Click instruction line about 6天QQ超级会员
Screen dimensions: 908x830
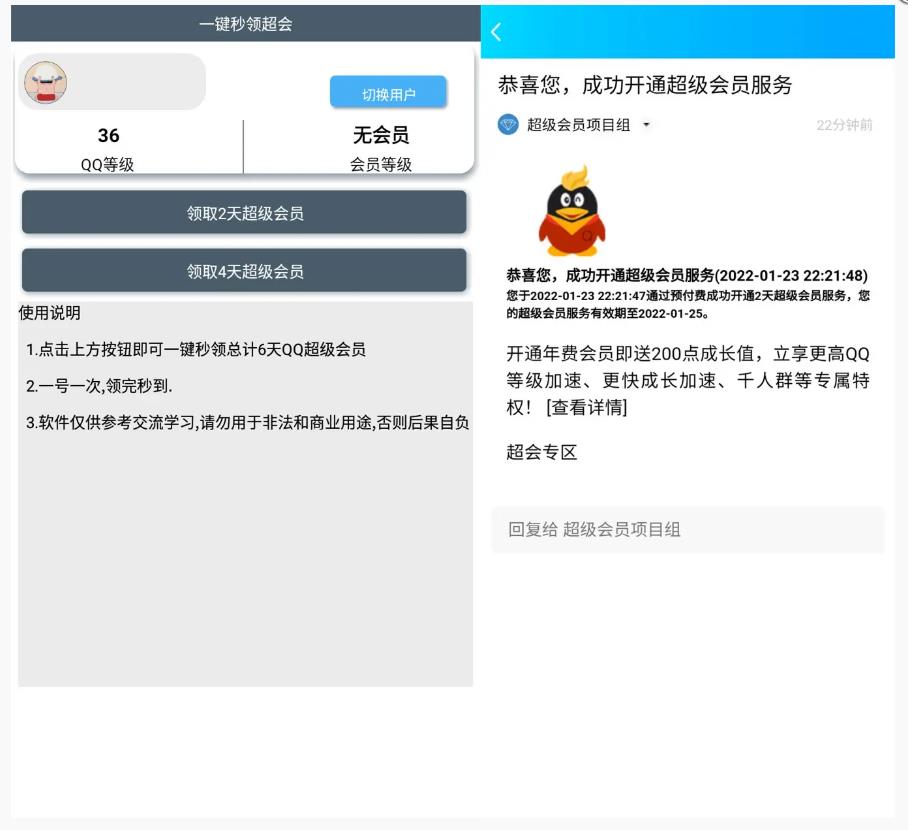point(196,350)
